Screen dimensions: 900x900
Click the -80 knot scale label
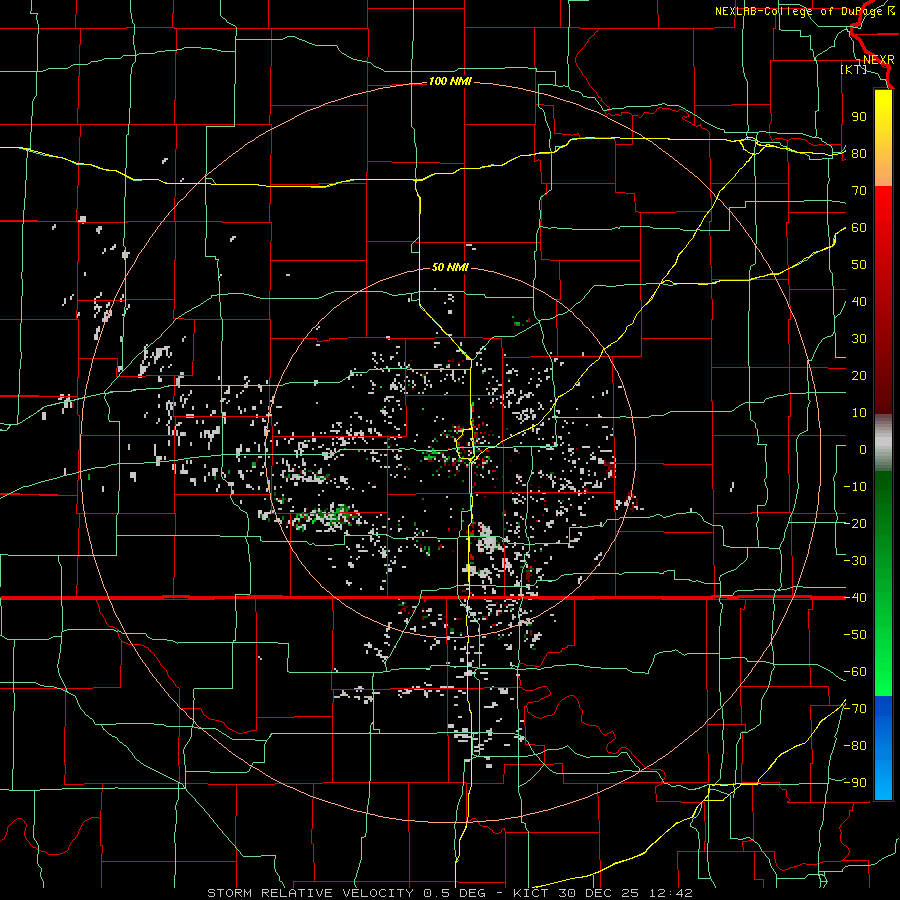(x=855, y=746)
